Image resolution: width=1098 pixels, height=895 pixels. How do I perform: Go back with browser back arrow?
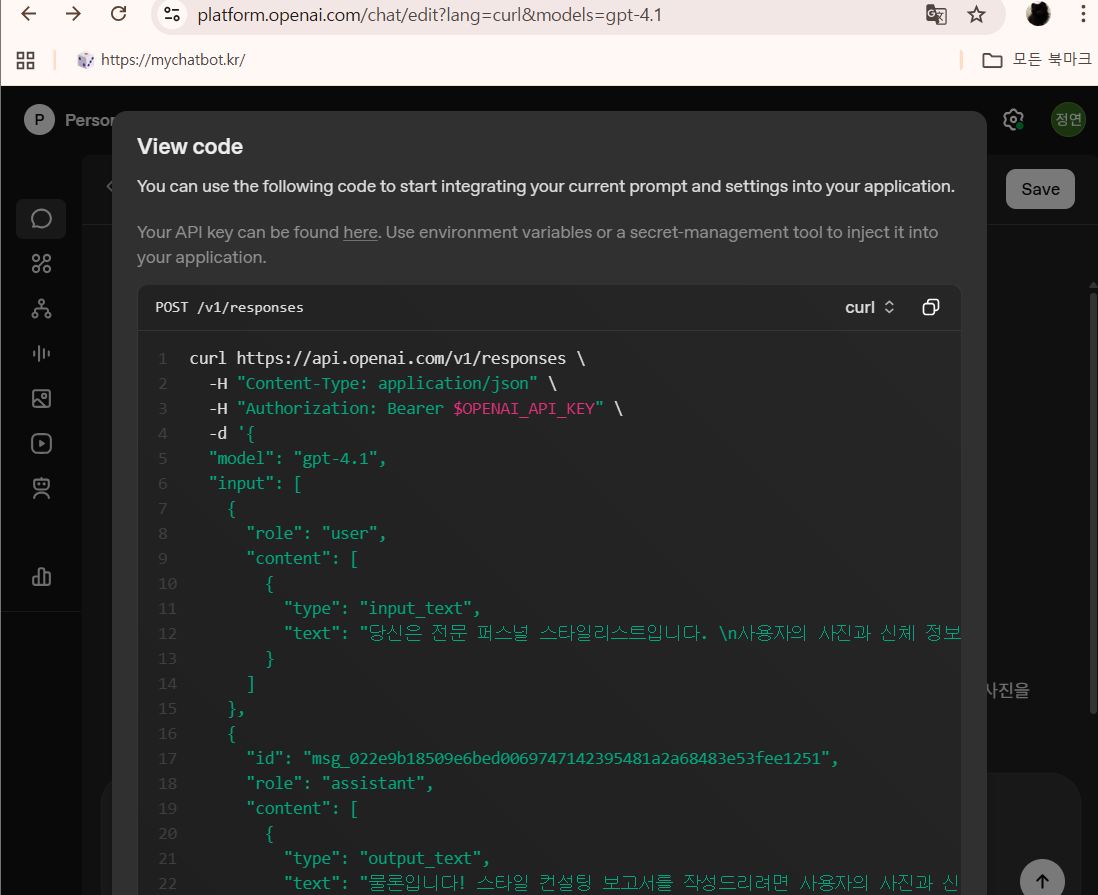29,14
